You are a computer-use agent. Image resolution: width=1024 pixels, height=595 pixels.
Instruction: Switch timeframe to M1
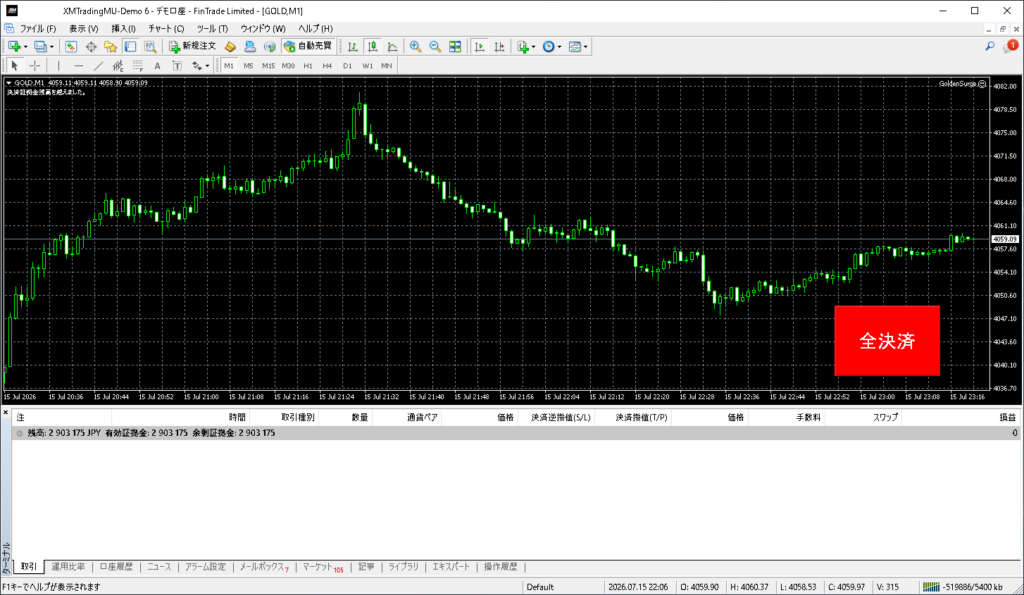click(229, 65)
